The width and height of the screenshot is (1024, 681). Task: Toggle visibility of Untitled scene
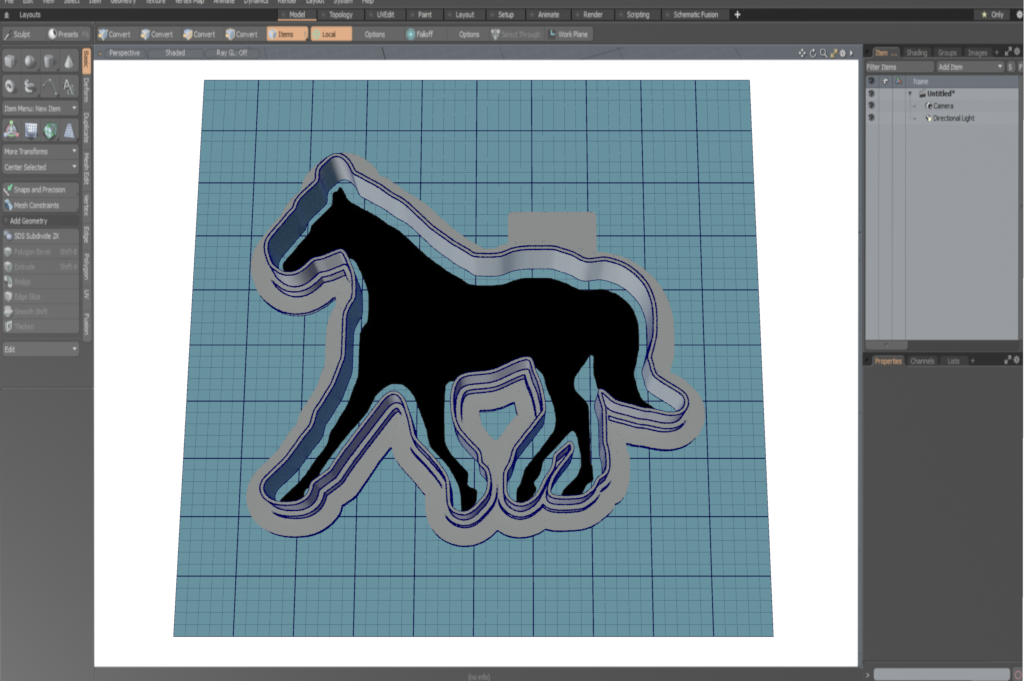click(871, 94)
